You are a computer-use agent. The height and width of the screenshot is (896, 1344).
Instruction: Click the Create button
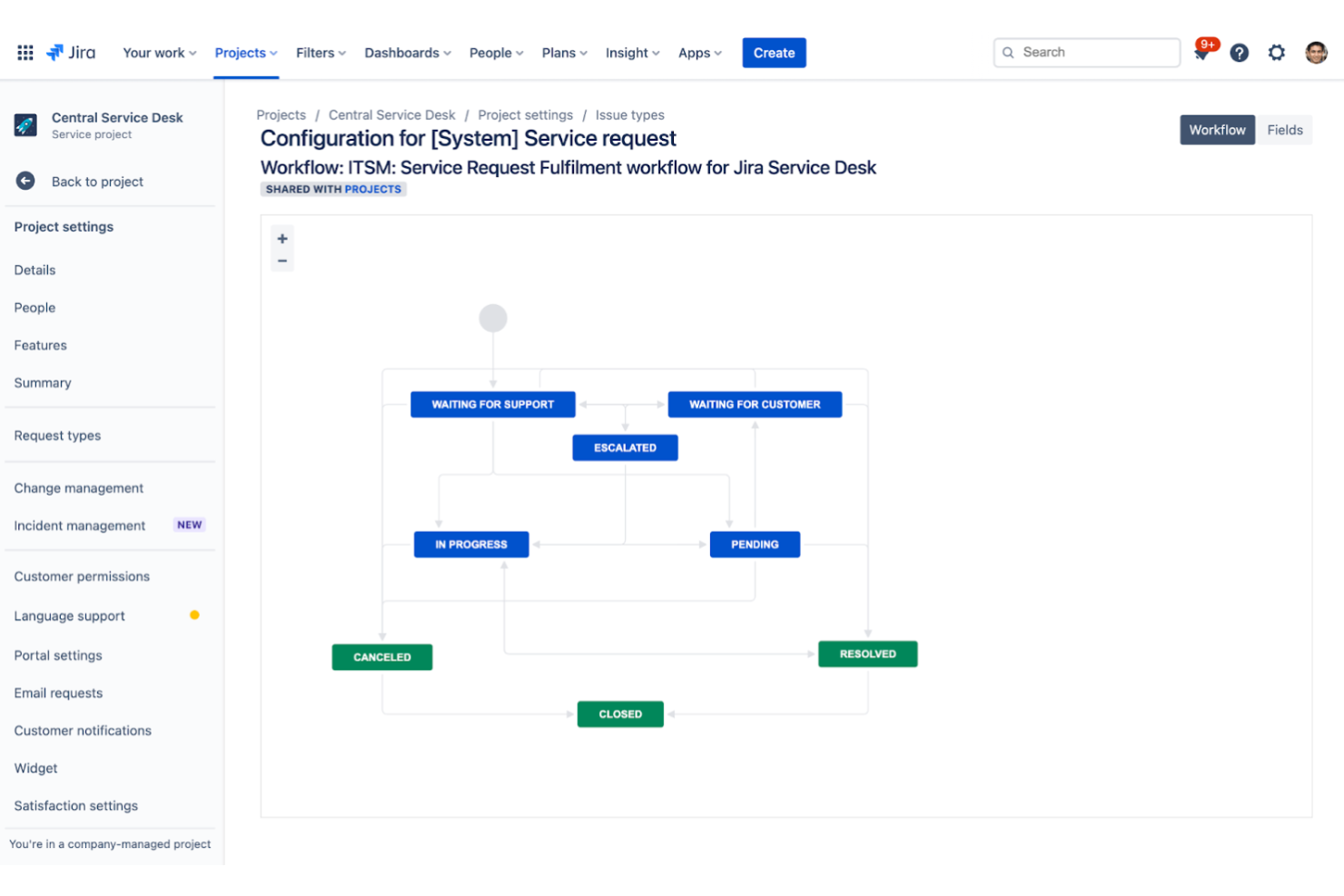[773, 53]
